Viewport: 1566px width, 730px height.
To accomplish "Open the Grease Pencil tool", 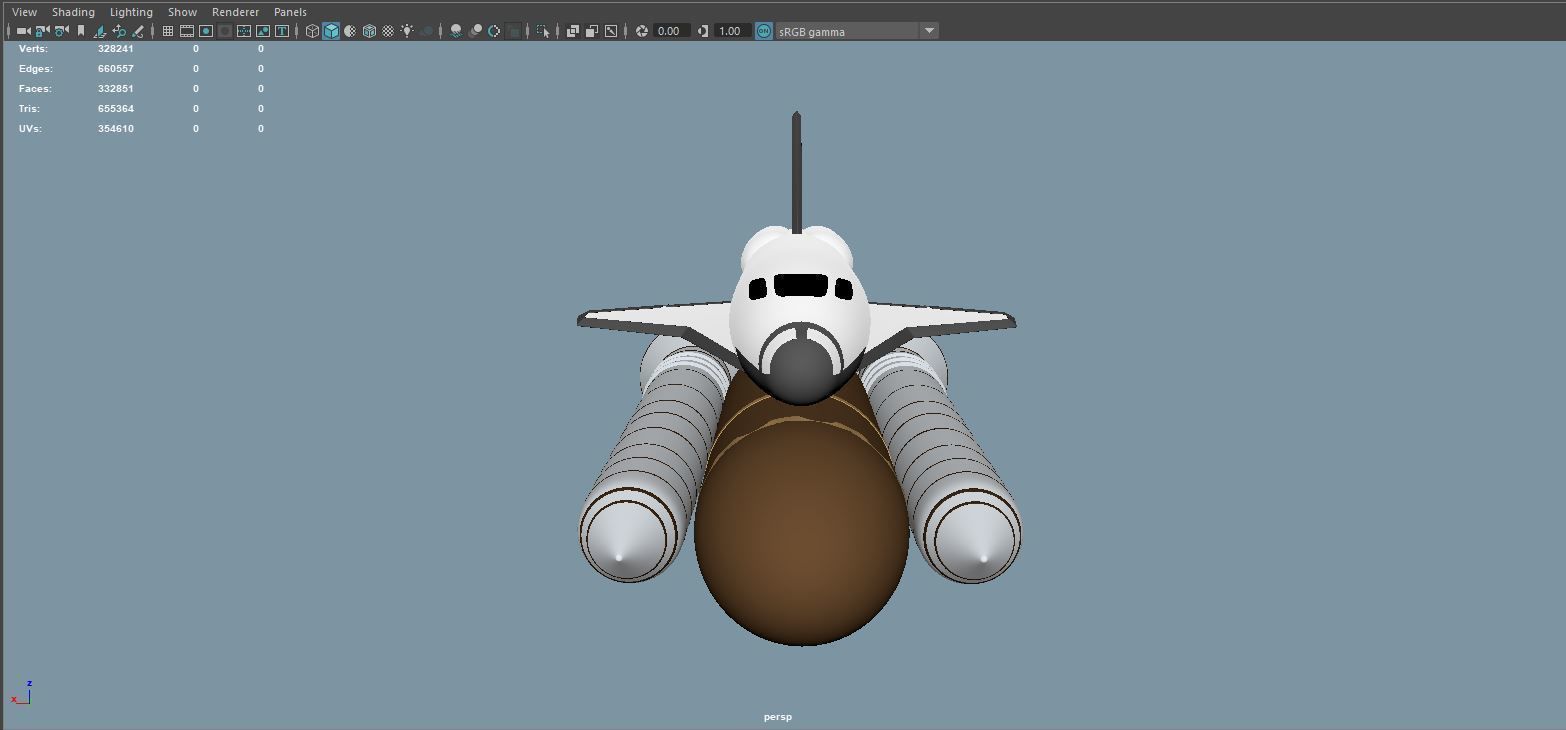I will click(138, 31).
